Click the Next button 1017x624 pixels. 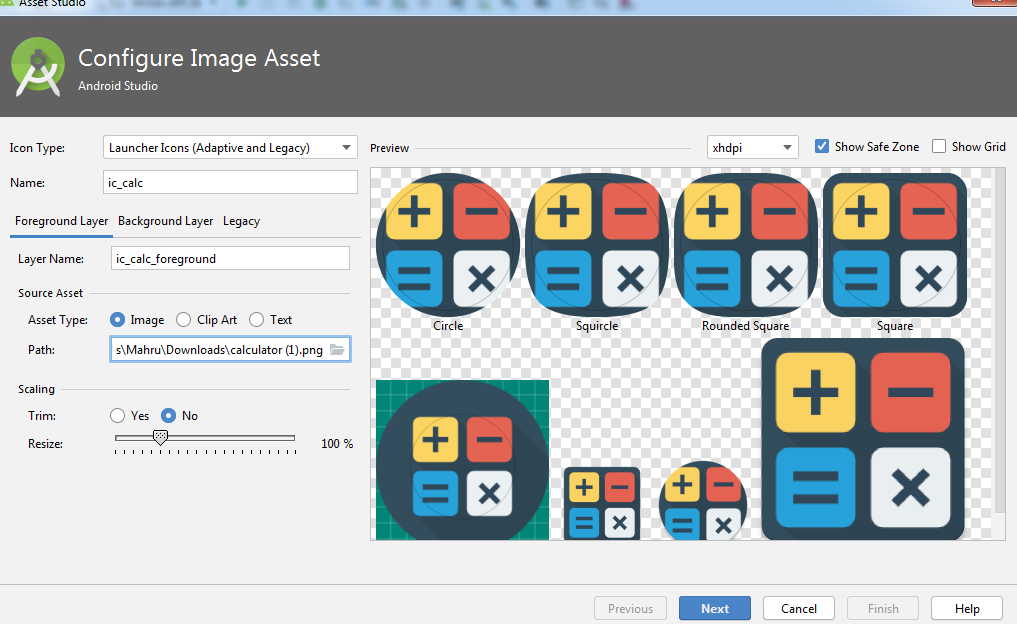[715, 608]
